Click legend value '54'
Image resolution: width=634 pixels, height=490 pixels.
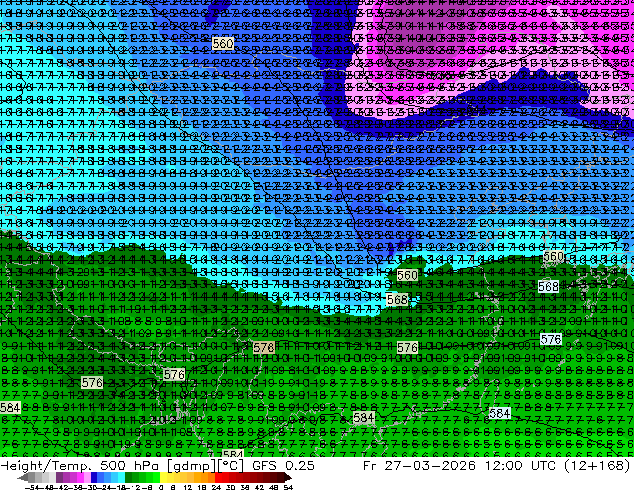[288, 488]
